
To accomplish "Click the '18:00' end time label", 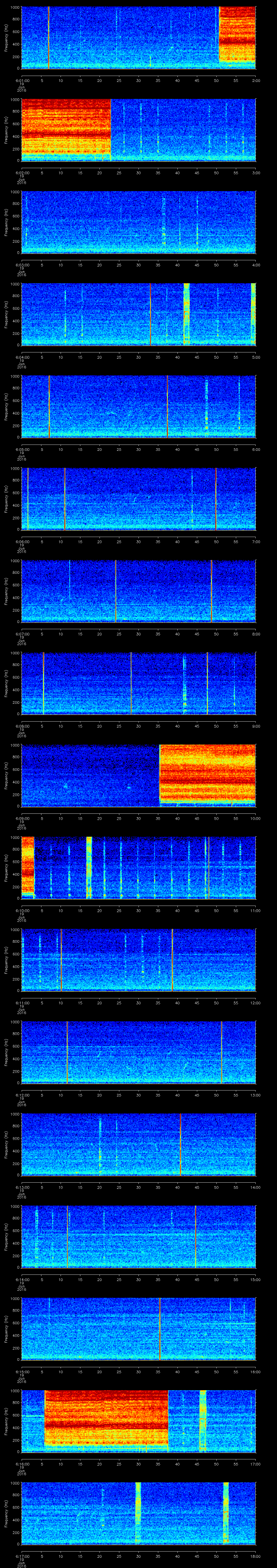I will [255, 1556].
